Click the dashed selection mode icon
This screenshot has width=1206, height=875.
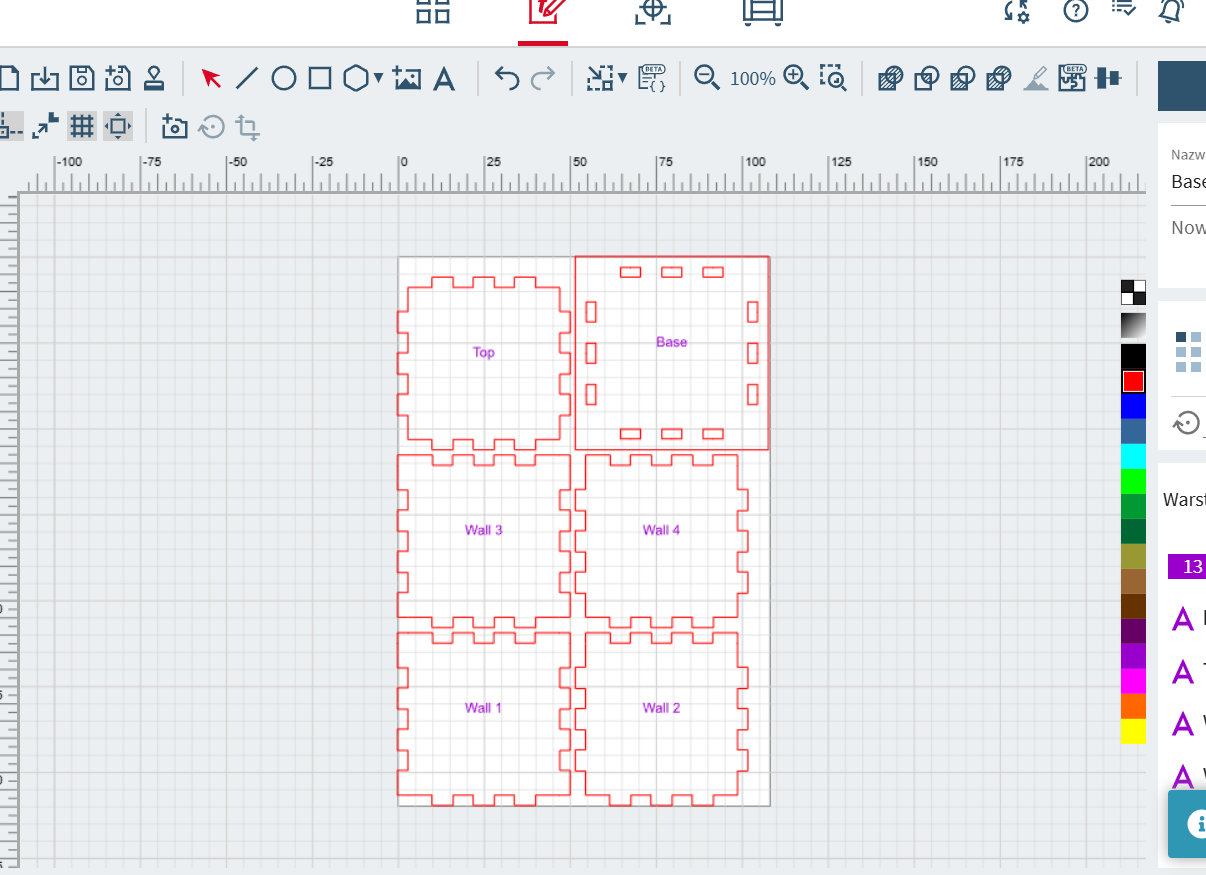[x=599, y=78]
